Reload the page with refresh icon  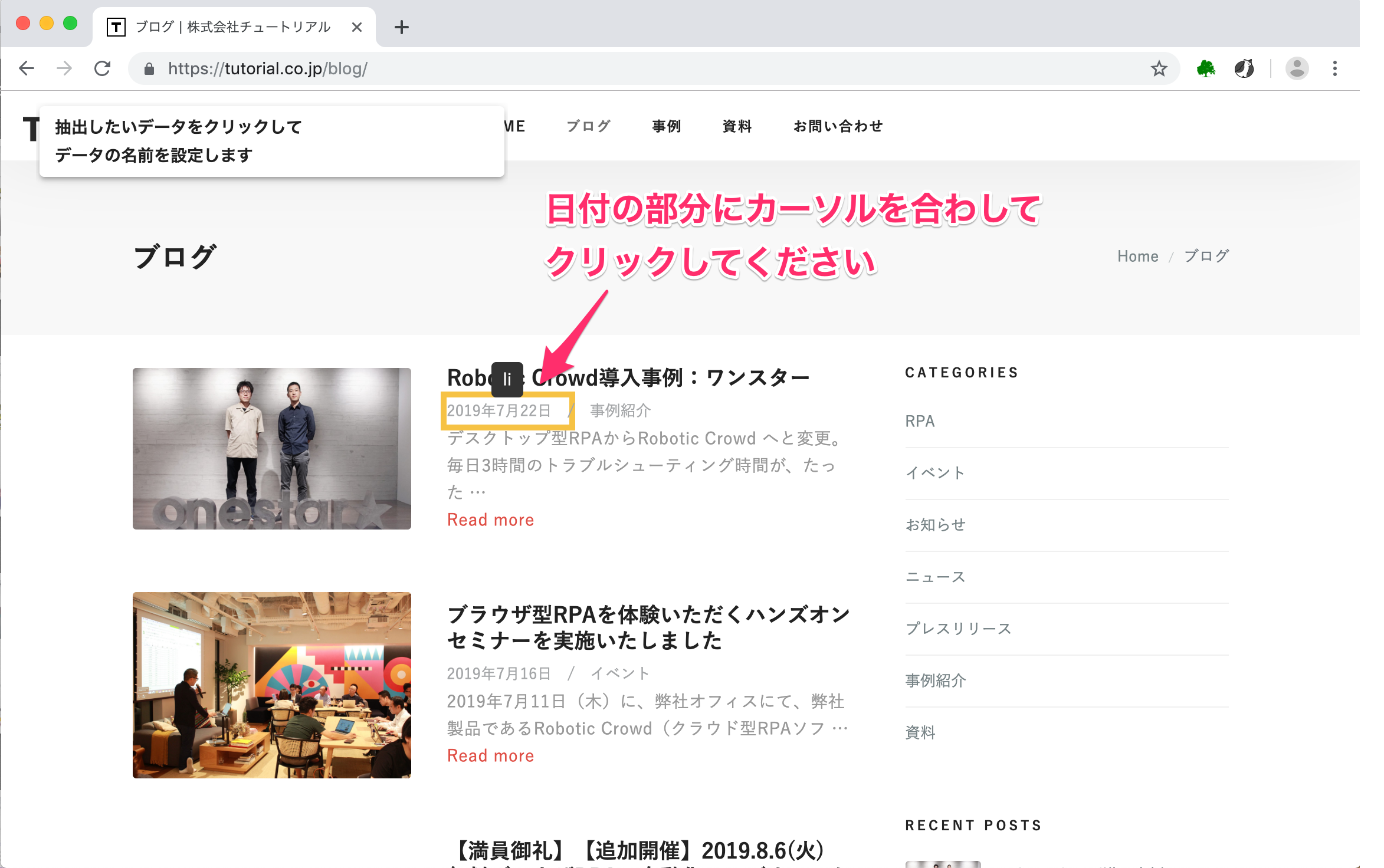[103, 69]
